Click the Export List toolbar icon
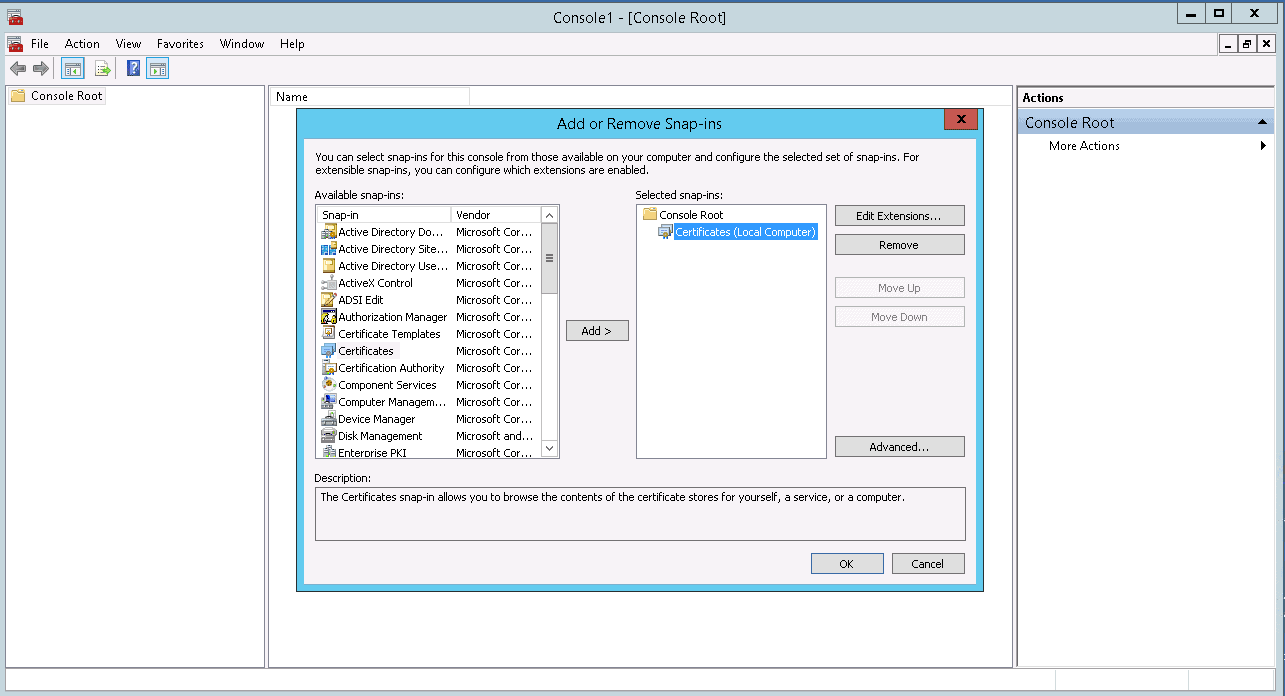The width and height of the screenshot is (1285, 696). [x=102, y=69]
